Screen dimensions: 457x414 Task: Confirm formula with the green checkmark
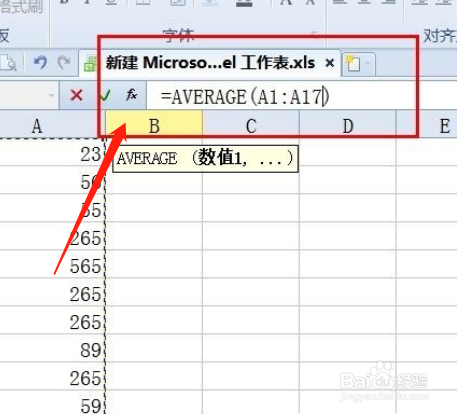coord(105,95)
